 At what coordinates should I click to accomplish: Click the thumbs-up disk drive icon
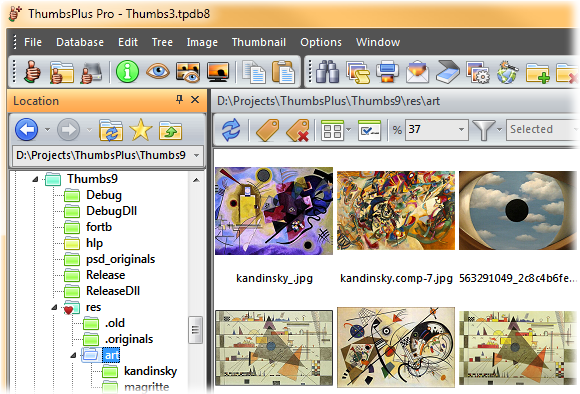point(91,72)
